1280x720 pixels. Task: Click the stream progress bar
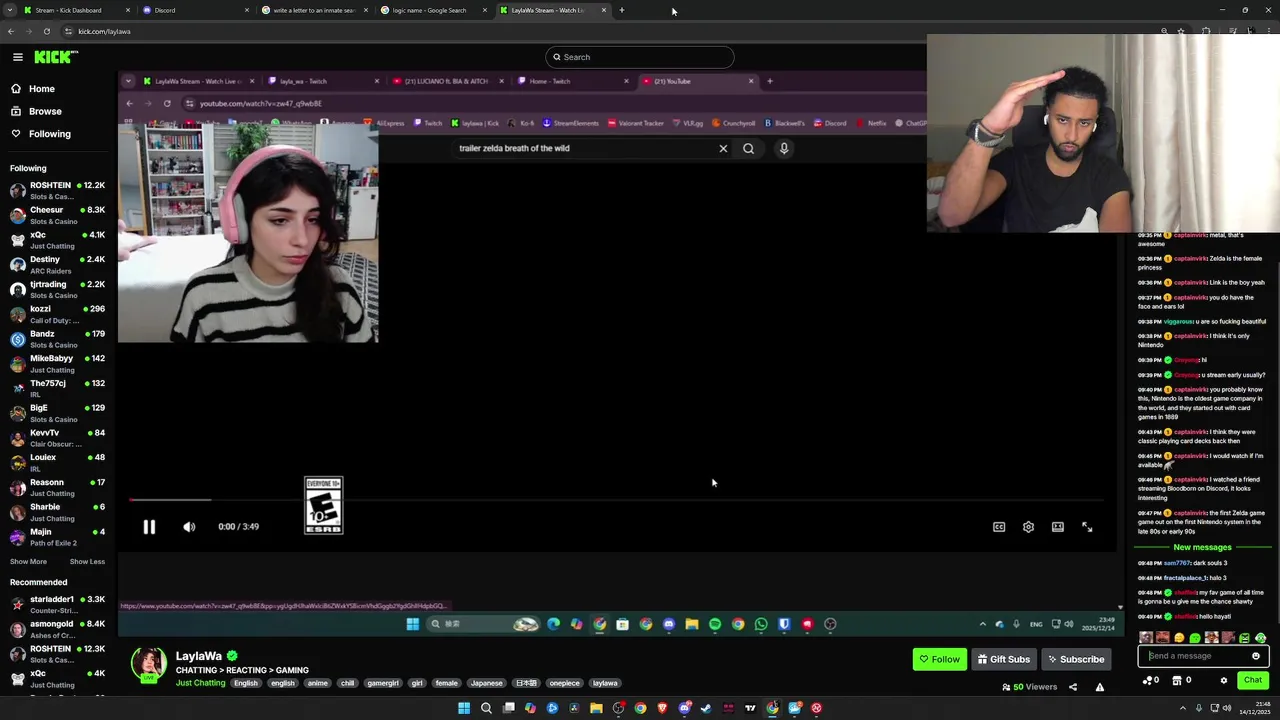click(x=616, y=500)
